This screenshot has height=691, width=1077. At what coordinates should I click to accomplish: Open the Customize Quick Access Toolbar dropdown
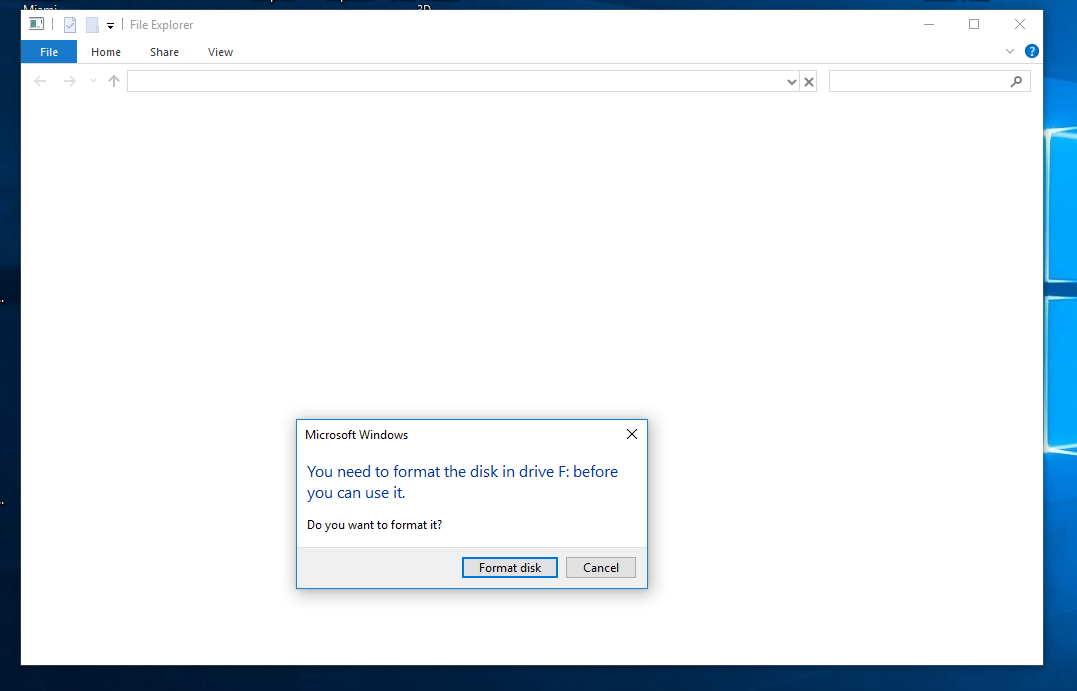pyautogui.click(x=110, y=26)
